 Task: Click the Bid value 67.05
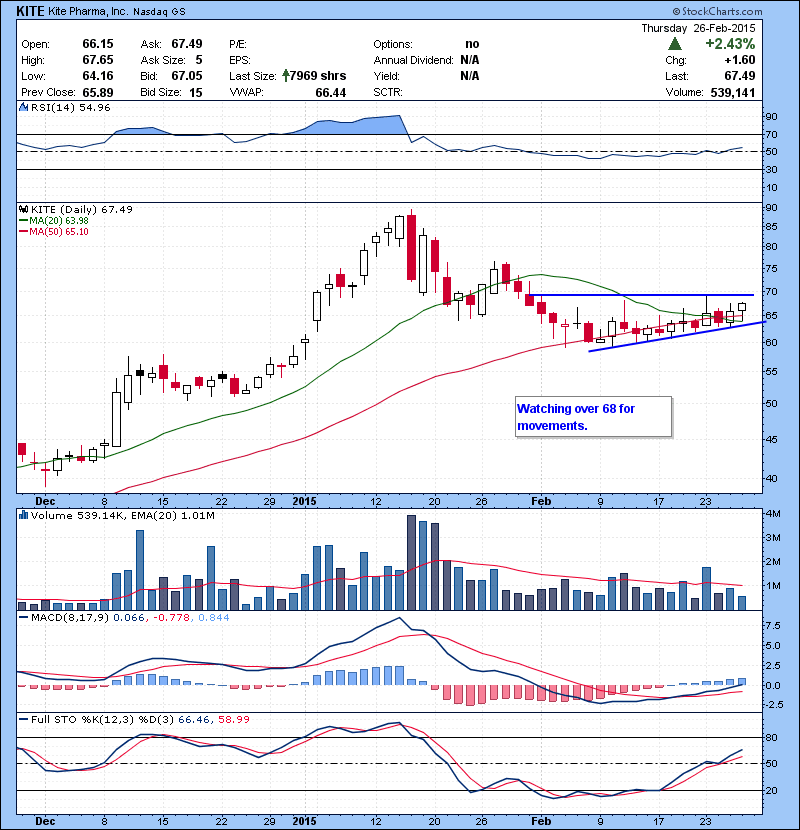(187, 76)
